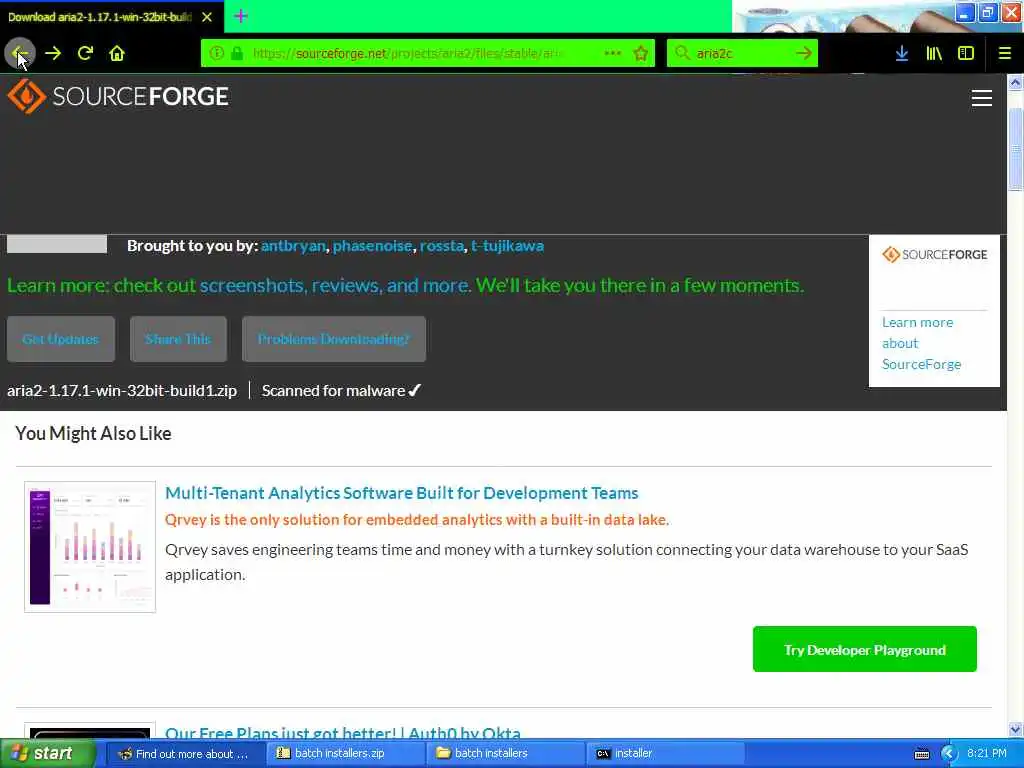The width and height of the screenshot is (1024, 768).
Task: Click the Try Developer Playground button
Action: pyautogui.click(x=865, y=649)
